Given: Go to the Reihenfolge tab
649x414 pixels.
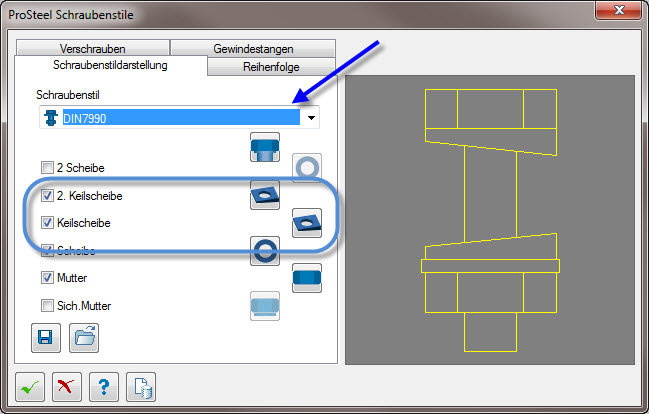Looking at the screenshot, I should coord(271,67).
